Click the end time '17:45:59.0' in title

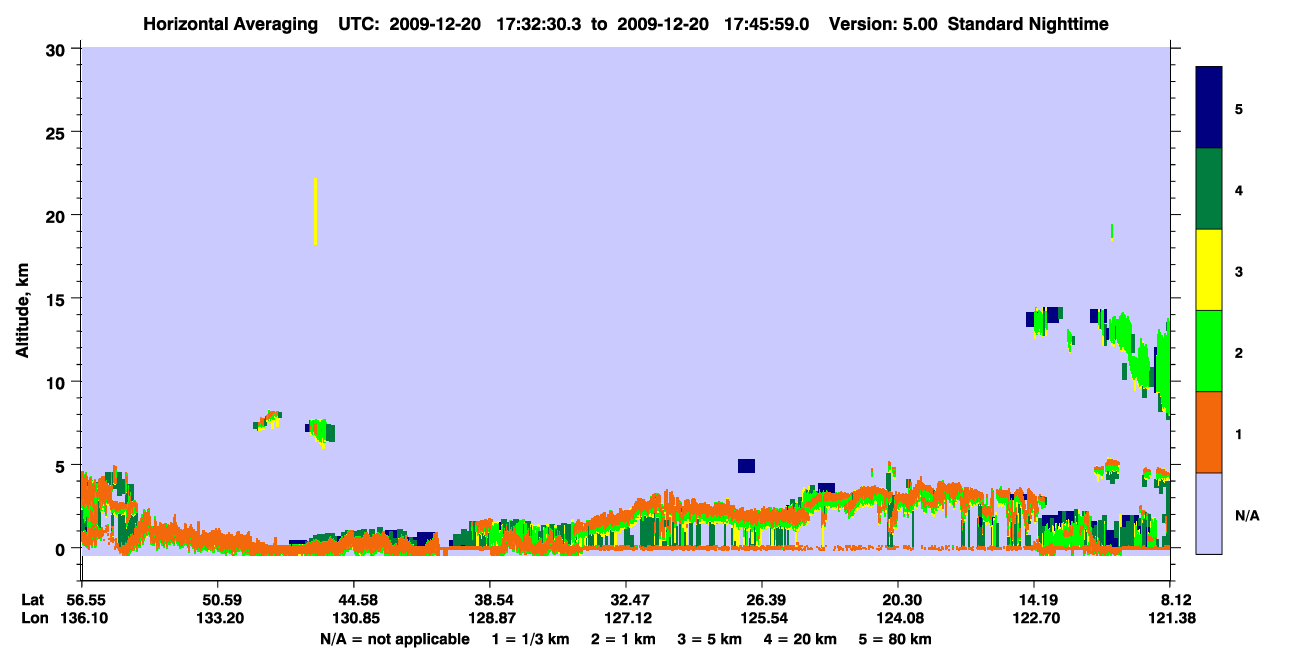tap(767, 23)
